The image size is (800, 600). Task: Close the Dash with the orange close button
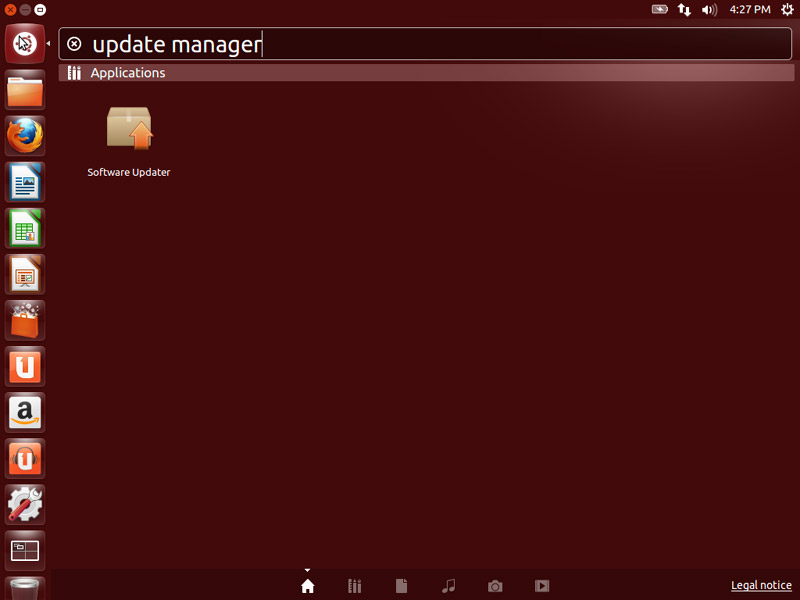[10, 9]
